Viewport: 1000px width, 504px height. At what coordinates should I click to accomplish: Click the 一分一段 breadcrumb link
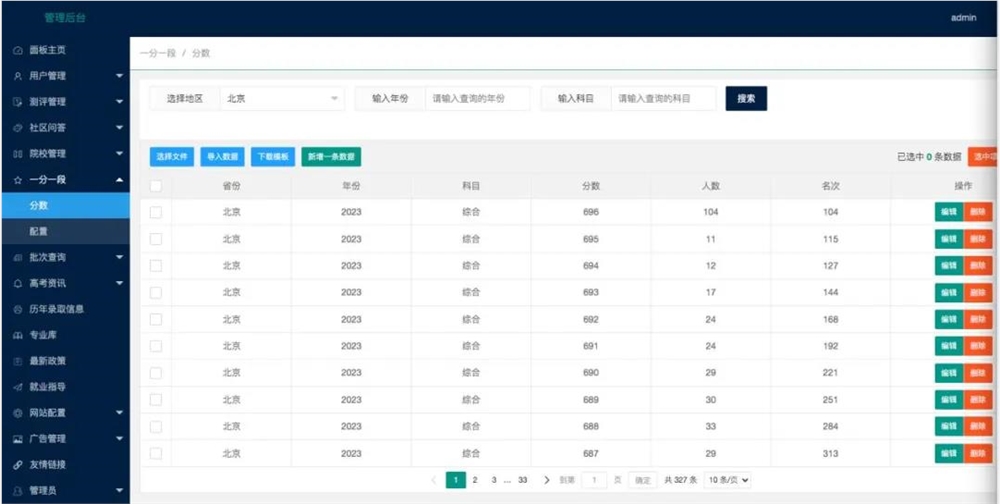[x=158, y=54]
